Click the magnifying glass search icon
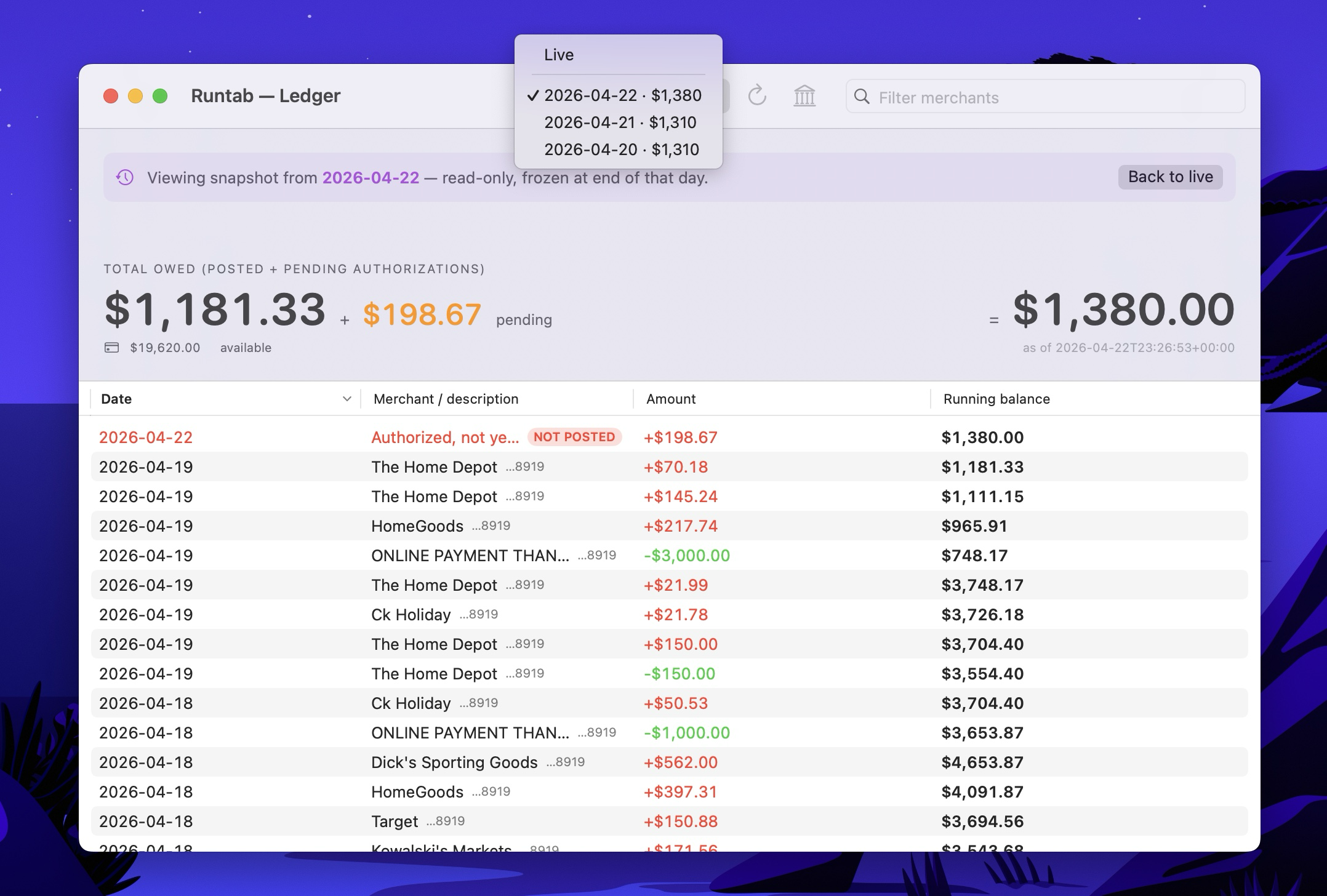Viewport: 1327px width, 896px height. coord(862,97)
